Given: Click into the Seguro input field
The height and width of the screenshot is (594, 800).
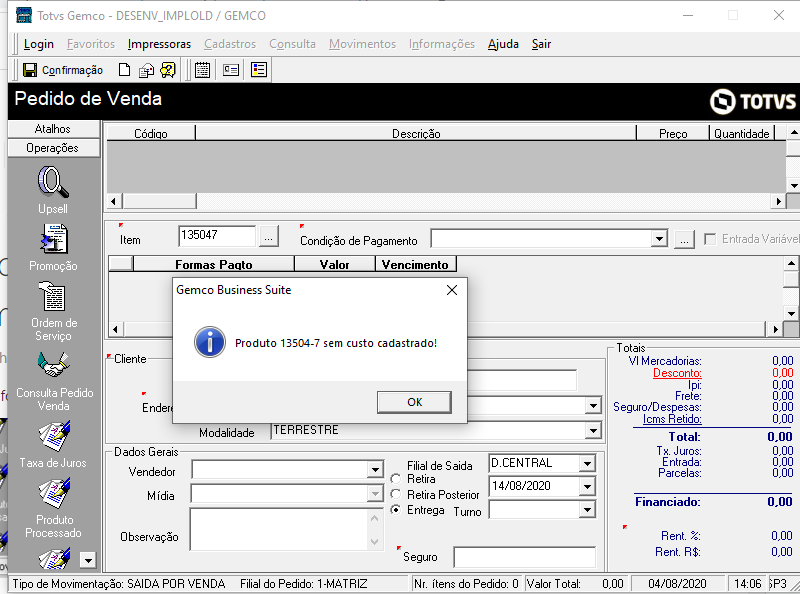Looking at the screenshot, I should tap(524, 557).
